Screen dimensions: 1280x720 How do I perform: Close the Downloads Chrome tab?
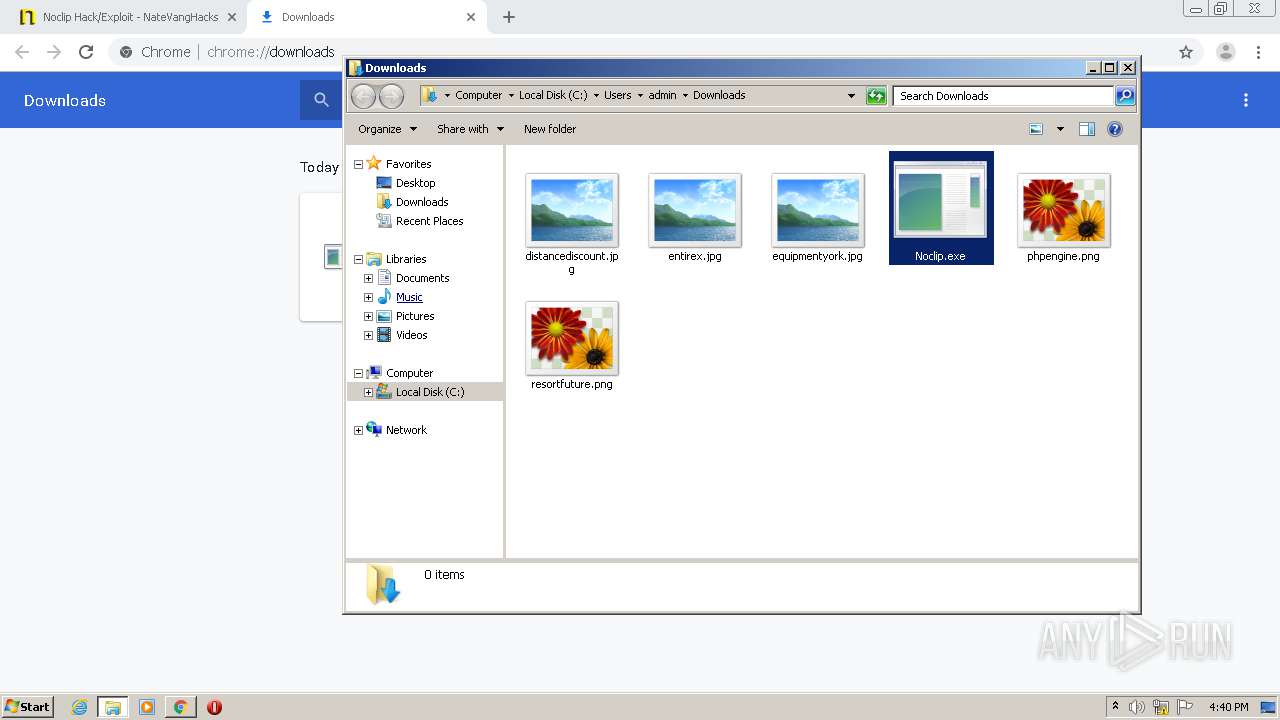pyautogui.click(x=471, y=17)
